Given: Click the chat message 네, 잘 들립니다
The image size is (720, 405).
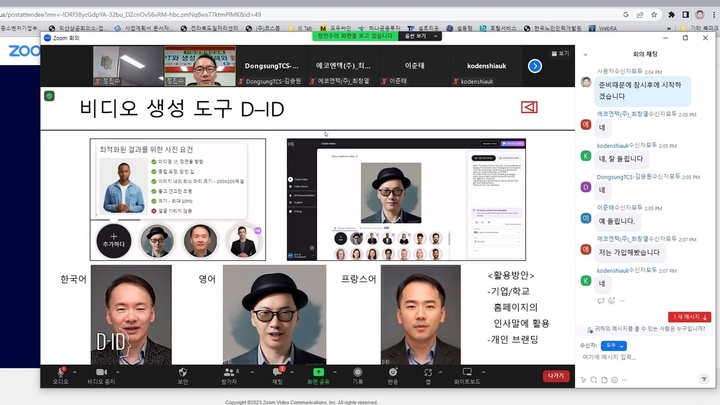Looking at the screenshot, I should 621,158.
